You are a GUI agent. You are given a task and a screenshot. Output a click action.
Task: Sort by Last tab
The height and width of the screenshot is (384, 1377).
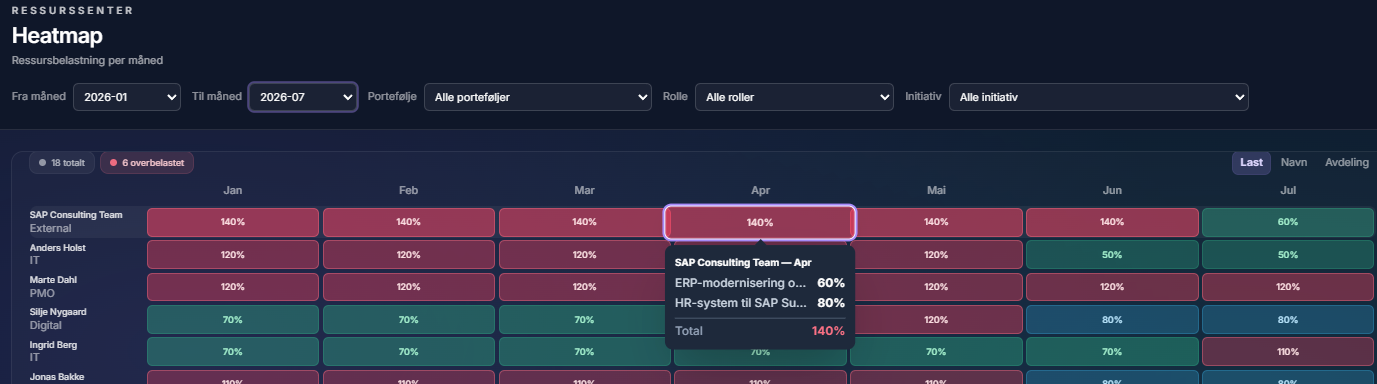tap(1252, 162)
